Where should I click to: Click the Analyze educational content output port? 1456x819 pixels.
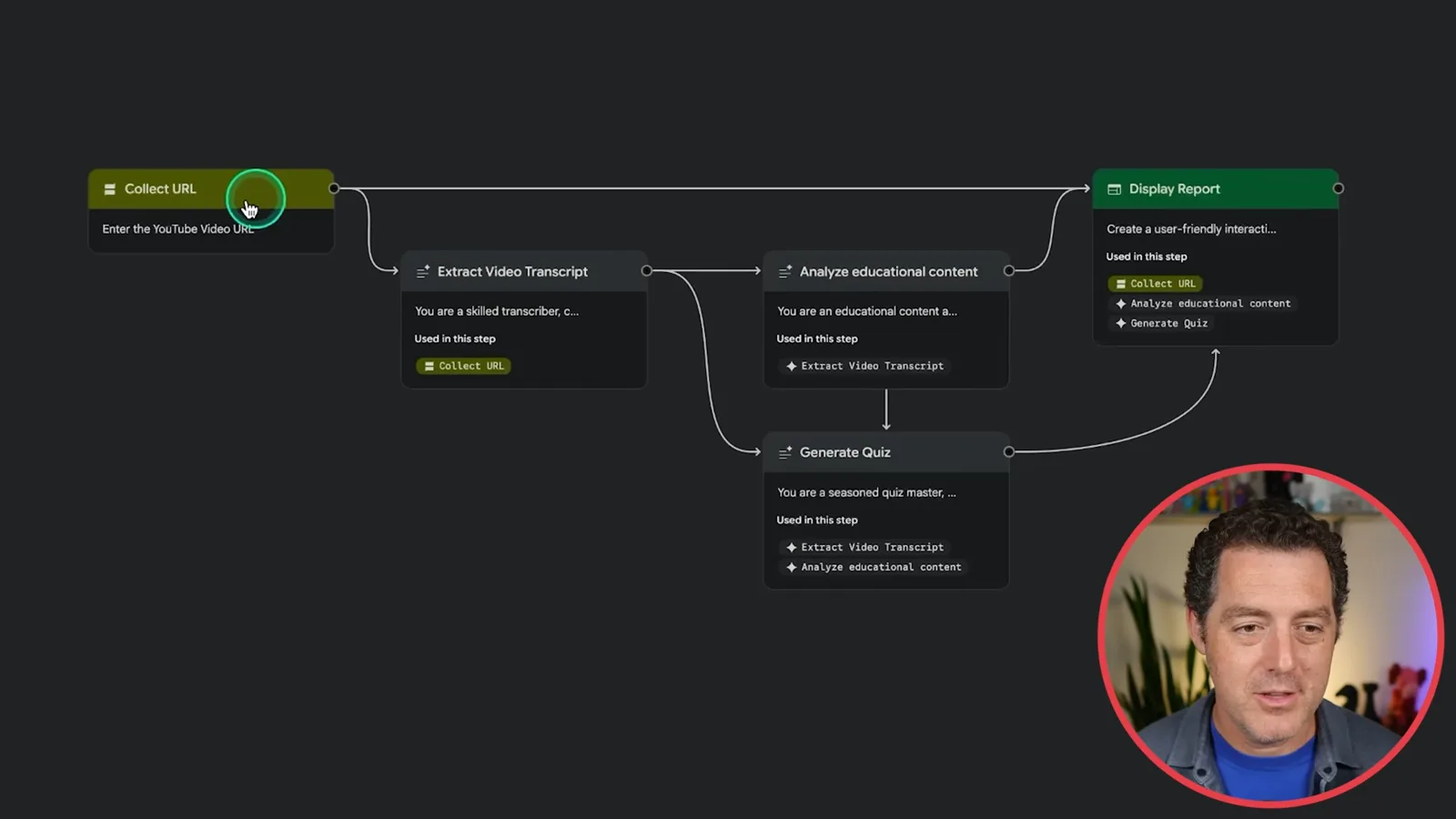click(x=1008, y=270)
